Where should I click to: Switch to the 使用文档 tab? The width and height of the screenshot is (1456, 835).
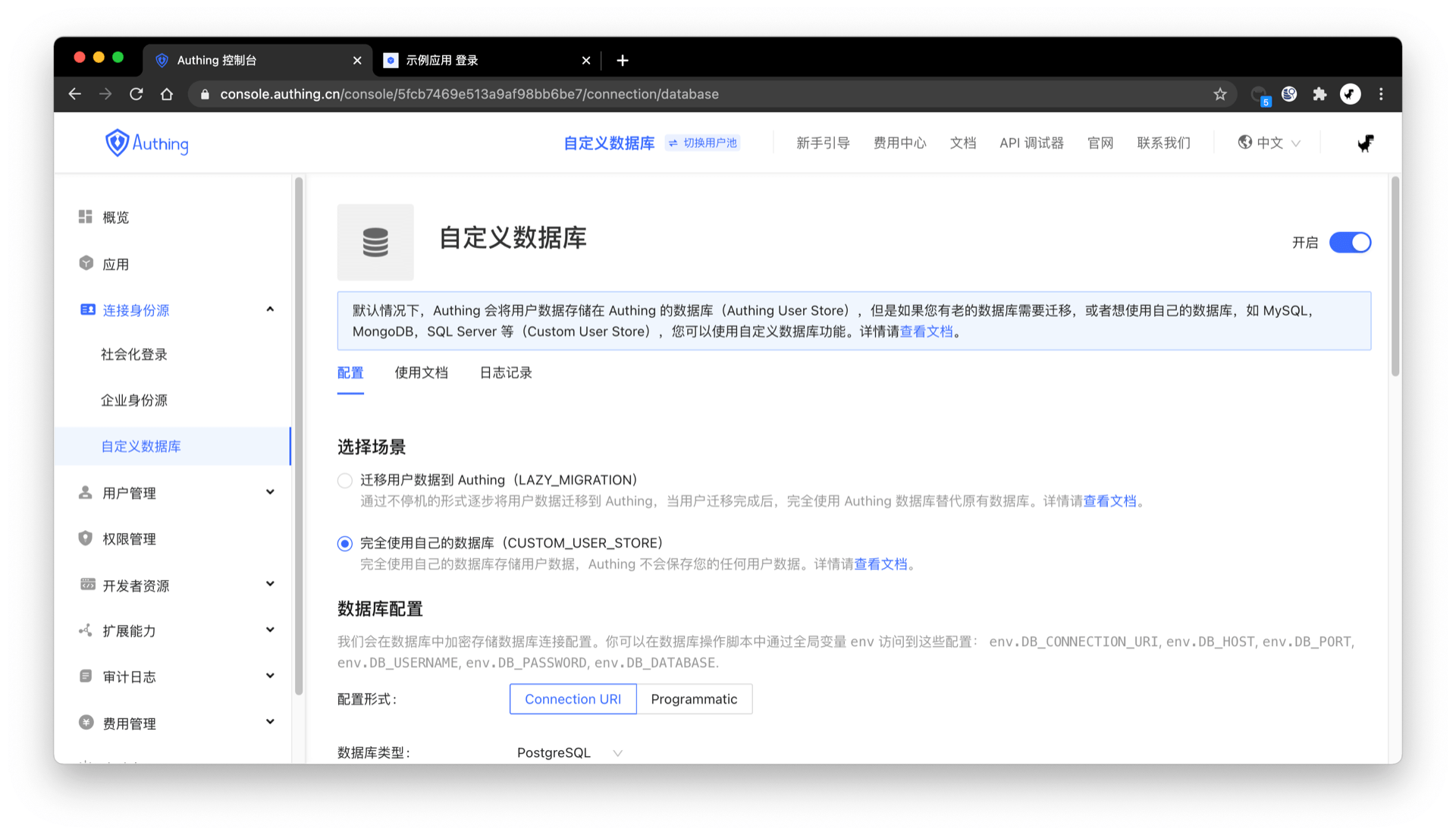click(421, 372)
